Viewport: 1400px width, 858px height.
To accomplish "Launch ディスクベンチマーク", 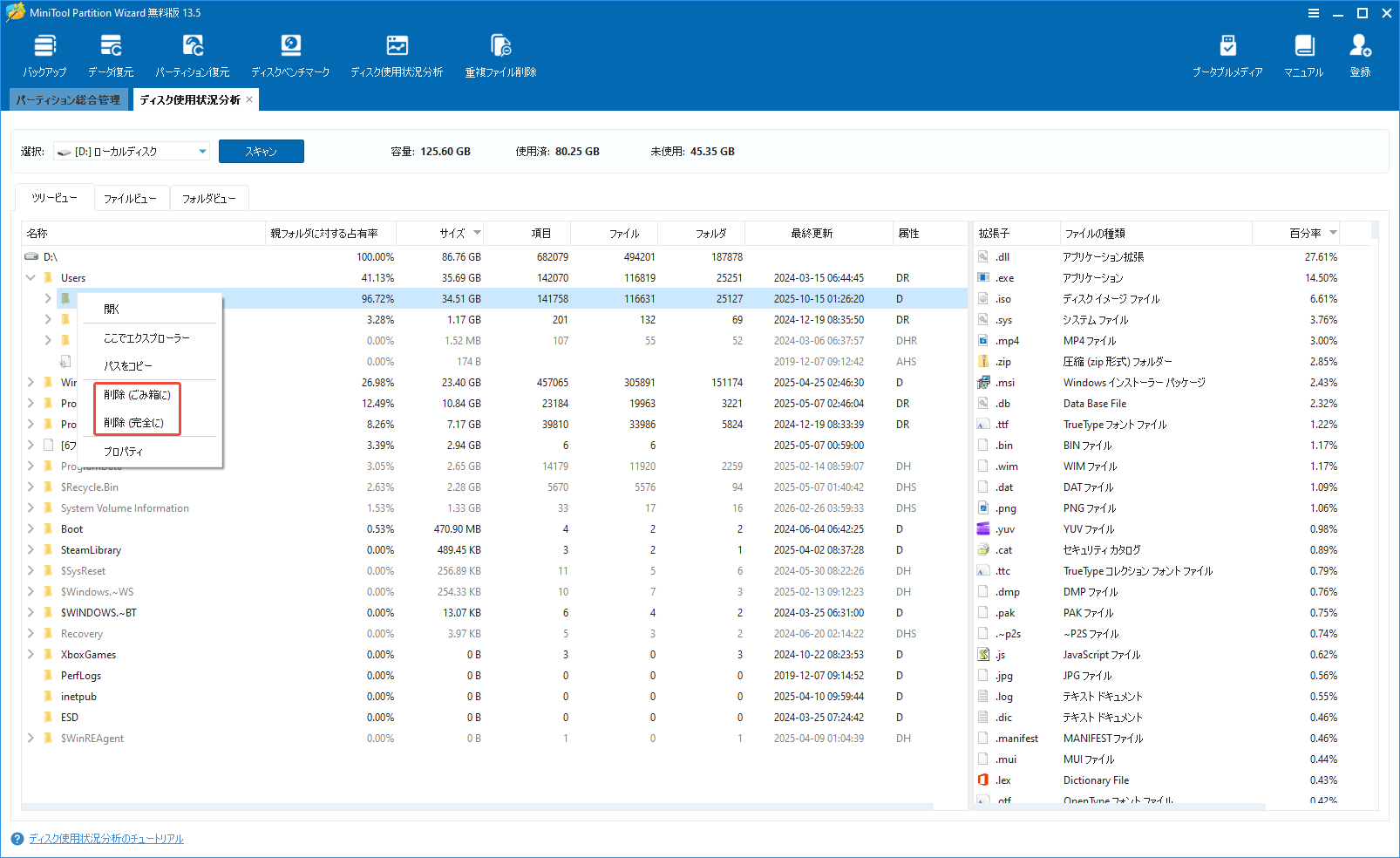I will click(290, 52).
